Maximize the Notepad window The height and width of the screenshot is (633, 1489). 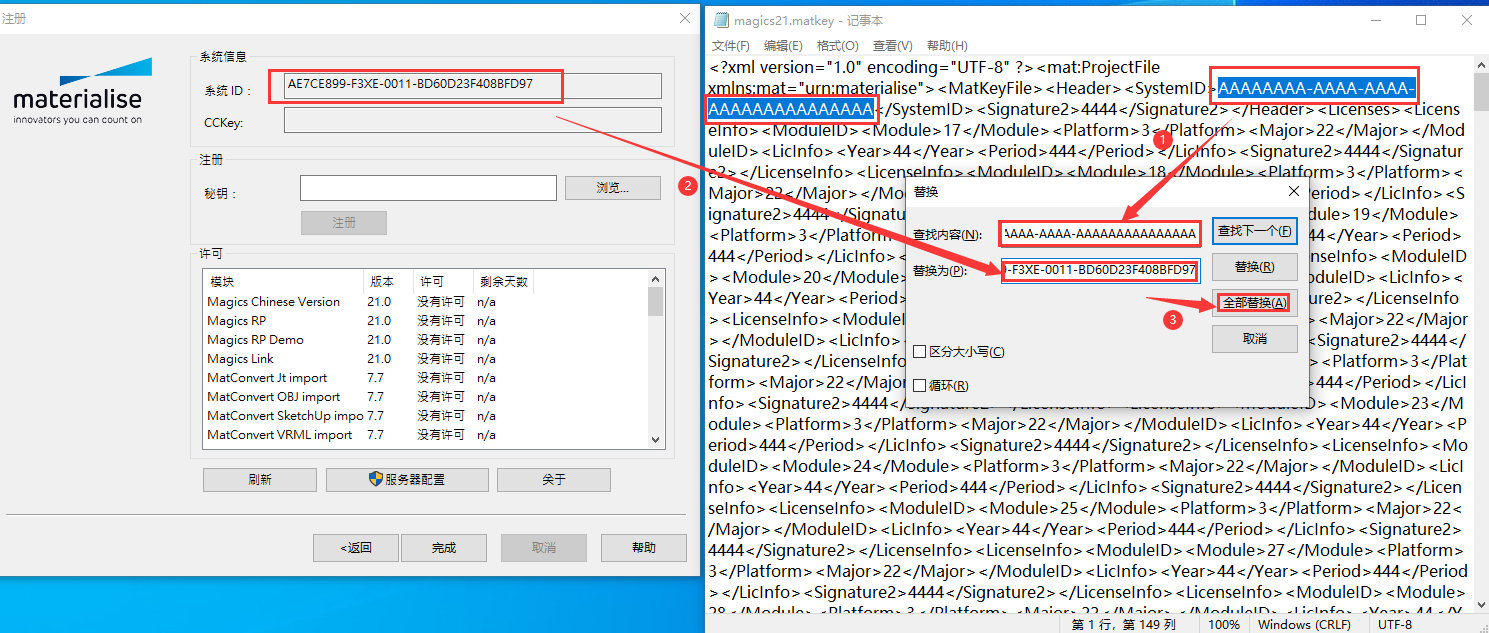click(x=1421, y=20)
